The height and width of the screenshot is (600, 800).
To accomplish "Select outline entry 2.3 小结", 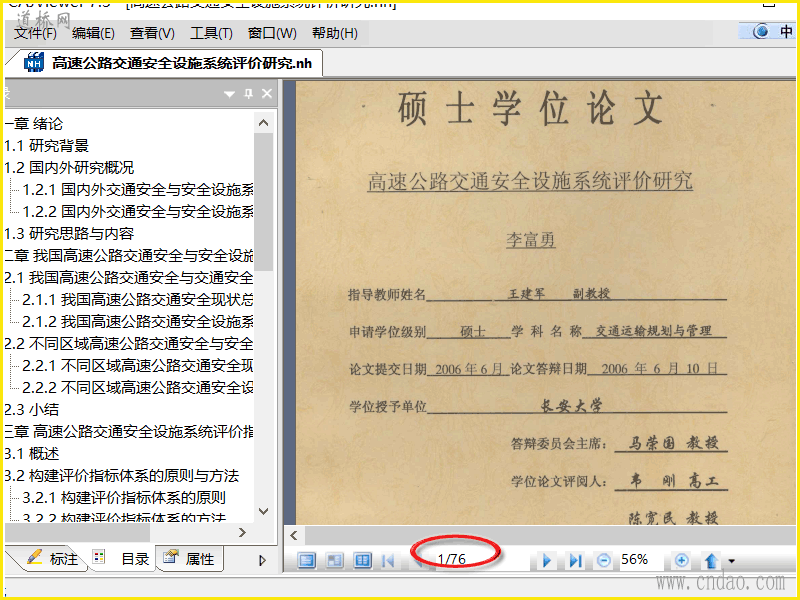I will click(32, 409).
